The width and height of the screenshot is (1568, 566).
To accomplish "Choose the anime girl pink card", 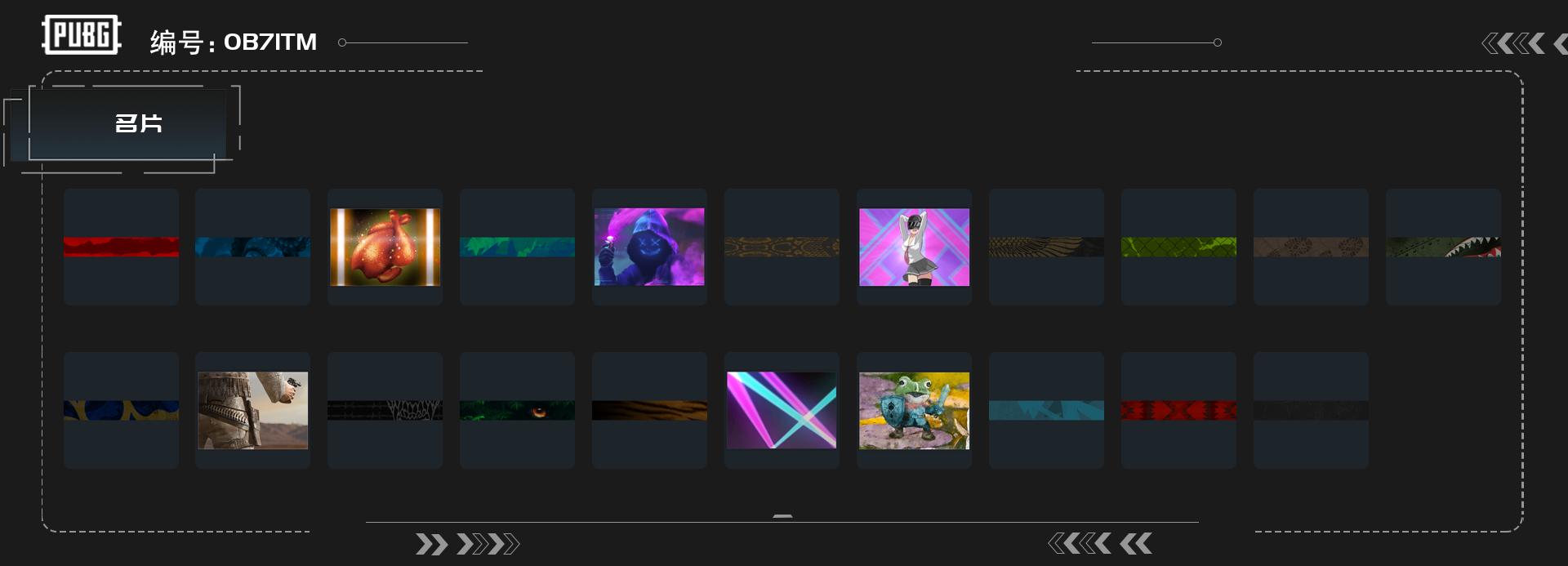I will 914,247.
